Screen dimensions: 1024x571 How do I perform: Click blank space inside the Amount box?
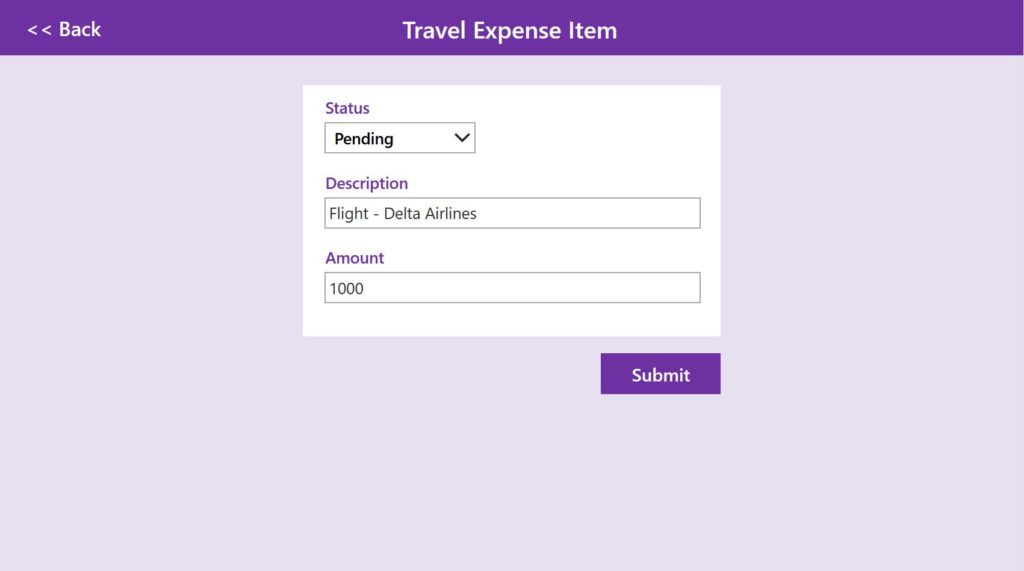532,287
